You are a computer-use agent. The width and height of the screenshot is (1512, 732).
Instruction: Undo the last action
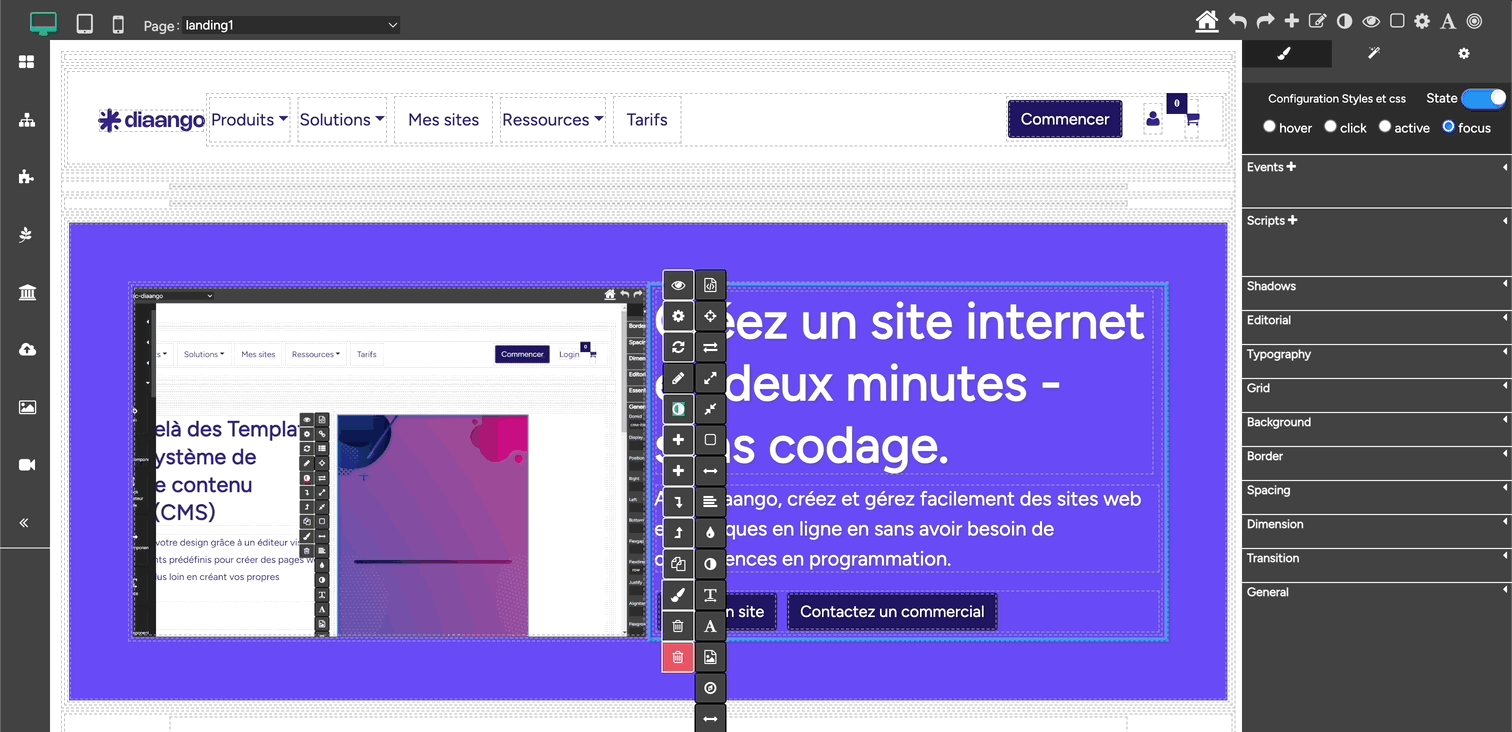(1238, 21)
